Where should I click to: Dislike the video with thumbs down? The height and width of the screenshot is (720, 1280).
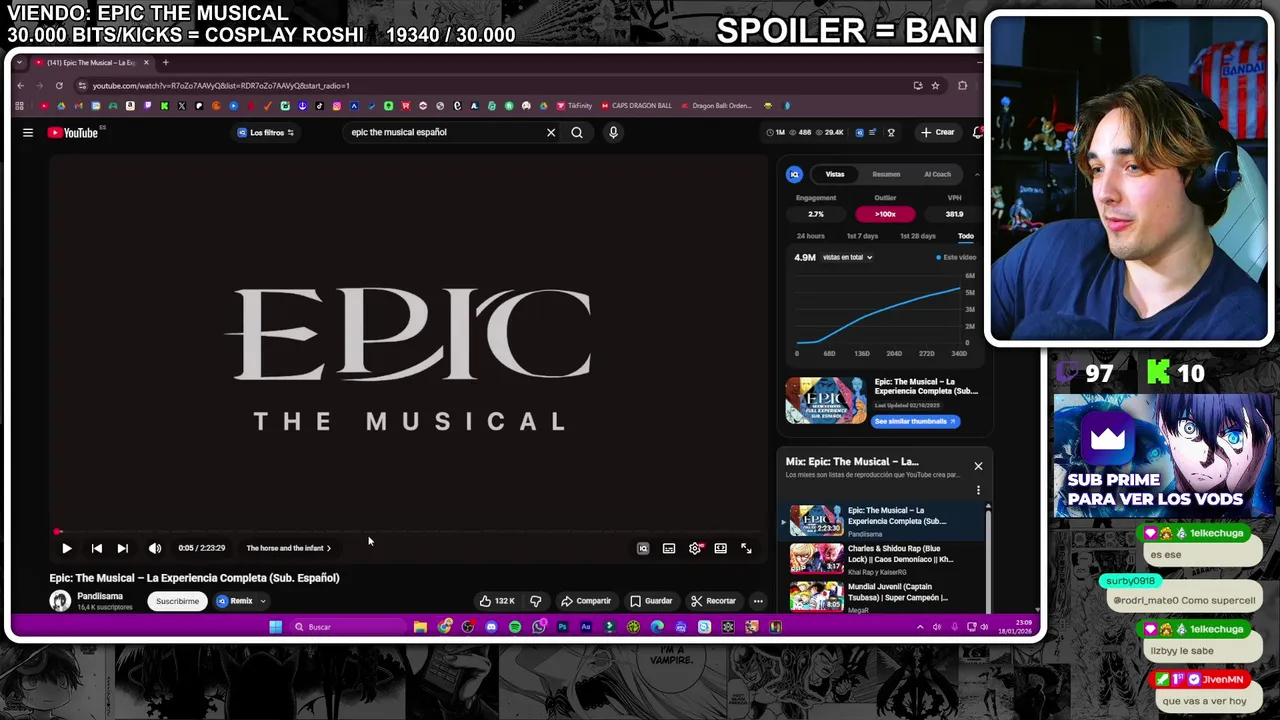tap(536, 601)
